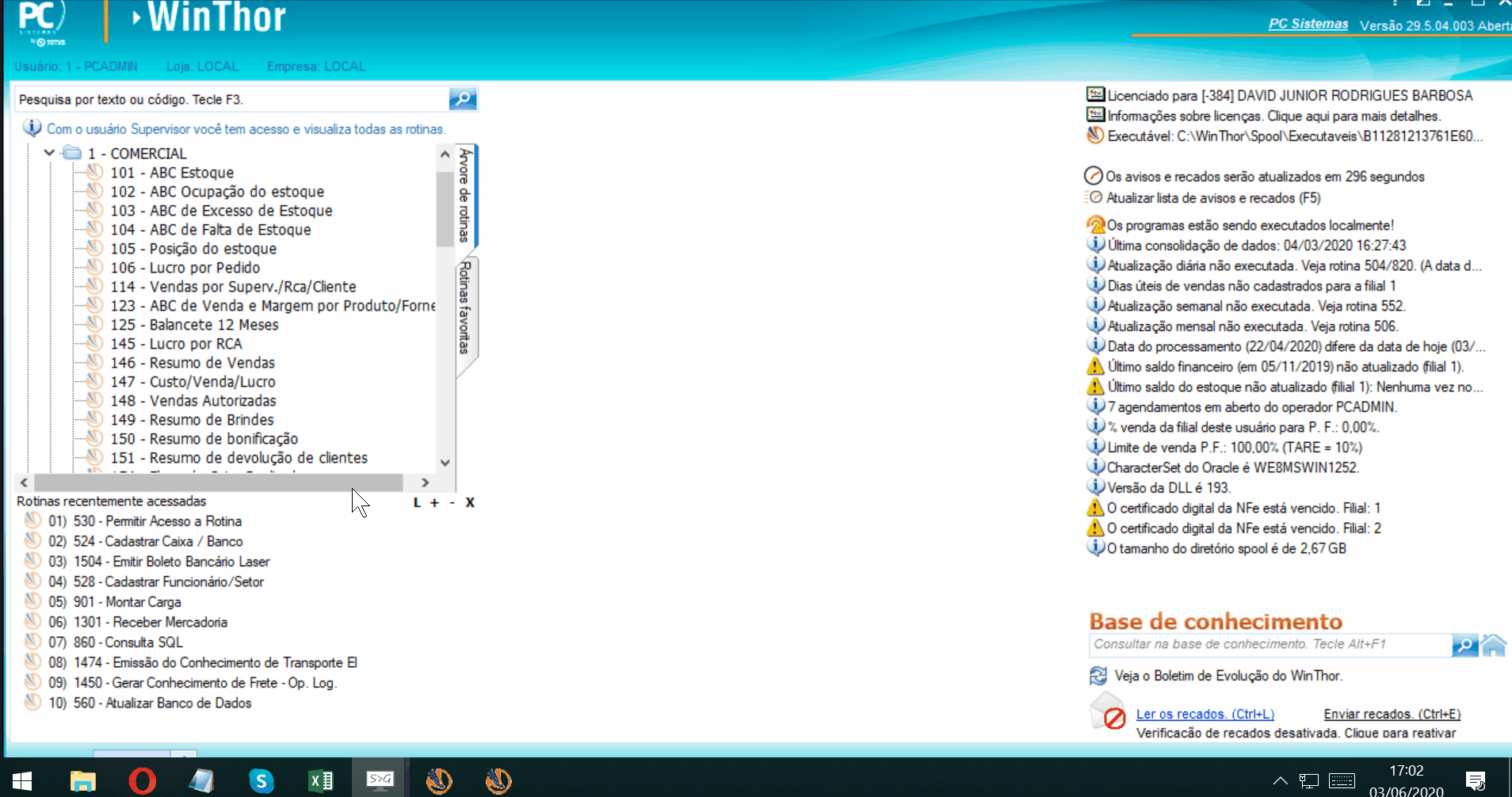
Task: Click the local execution status icon
Action: (x=1096, y=225)
